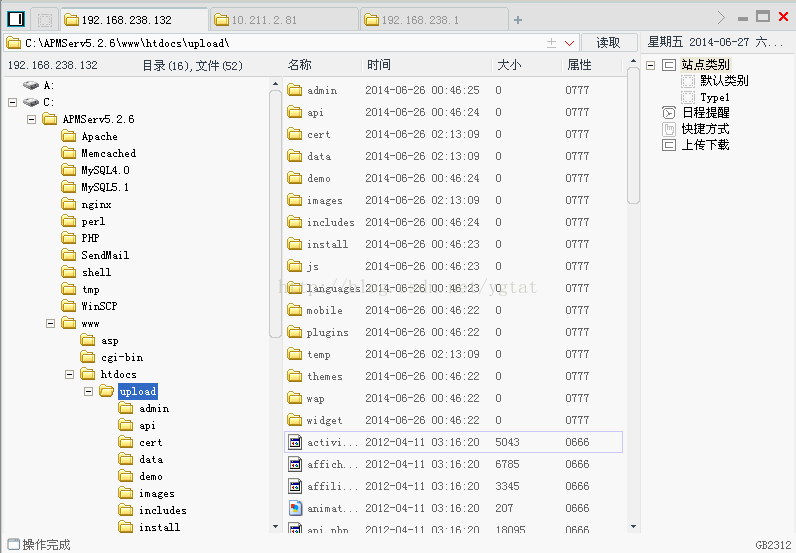
Task: Click file list scroll down arrow
Action: point(633,527)
